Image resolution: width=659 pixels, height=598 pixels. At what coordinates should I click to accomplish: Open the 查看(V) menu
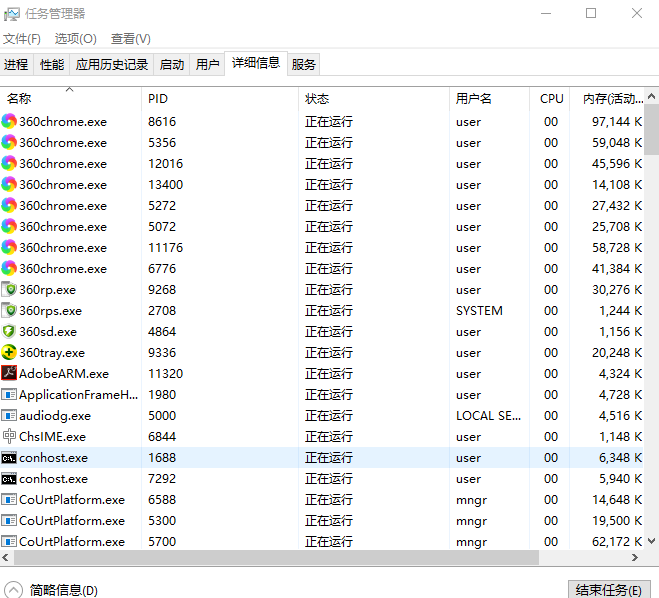point(131,39)
